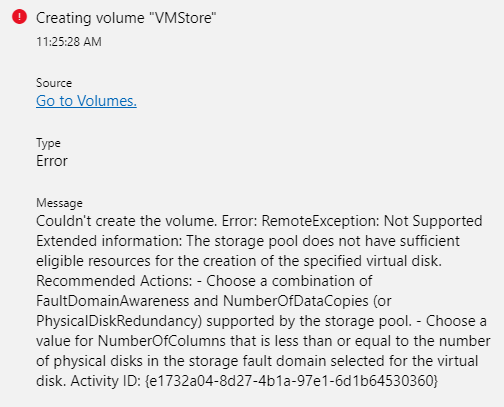
Task: Click the Recommended Actions text
Action: pyautogui.click(x=114, y=281)
